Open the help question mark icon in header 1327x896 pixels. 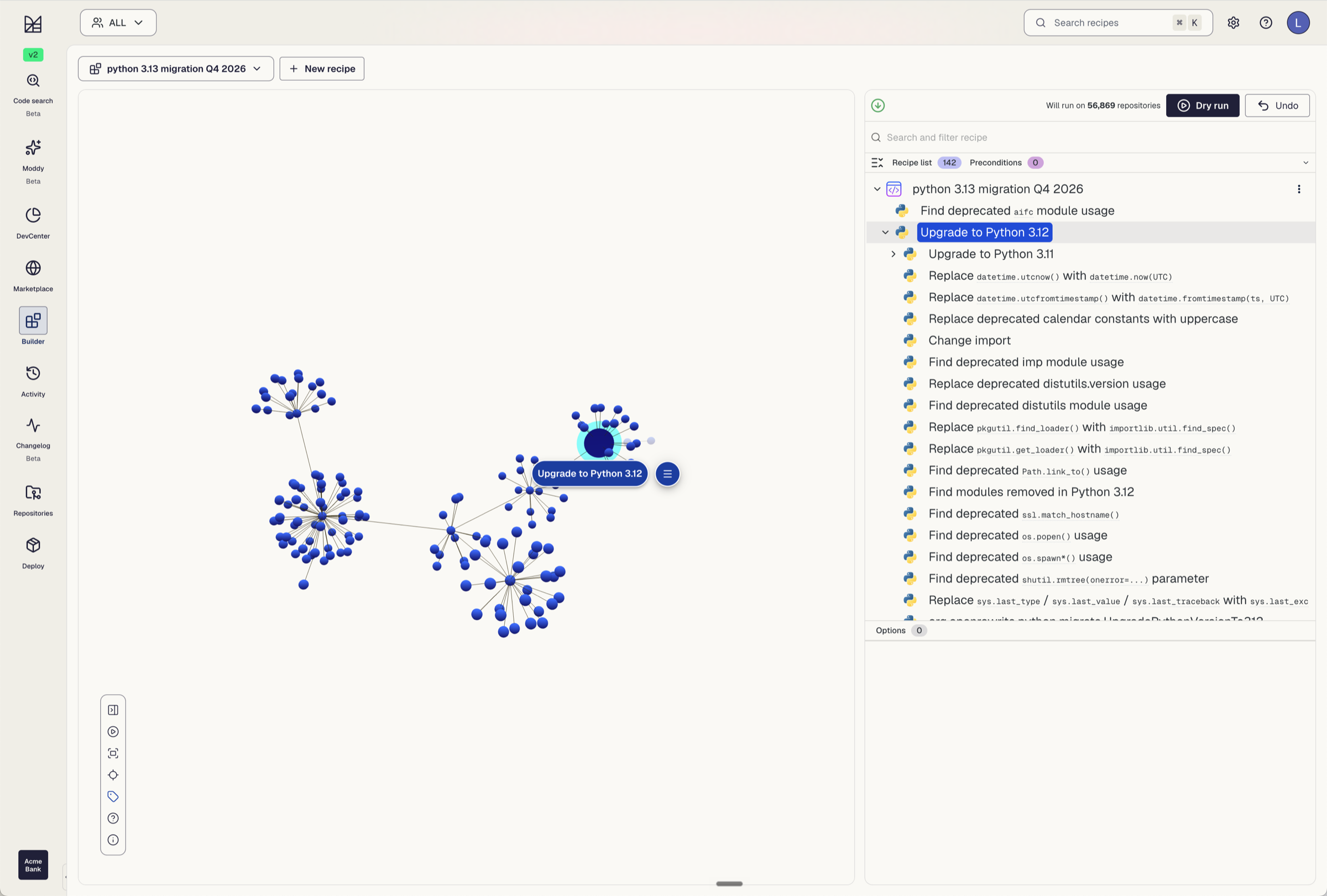(1266, 23)
